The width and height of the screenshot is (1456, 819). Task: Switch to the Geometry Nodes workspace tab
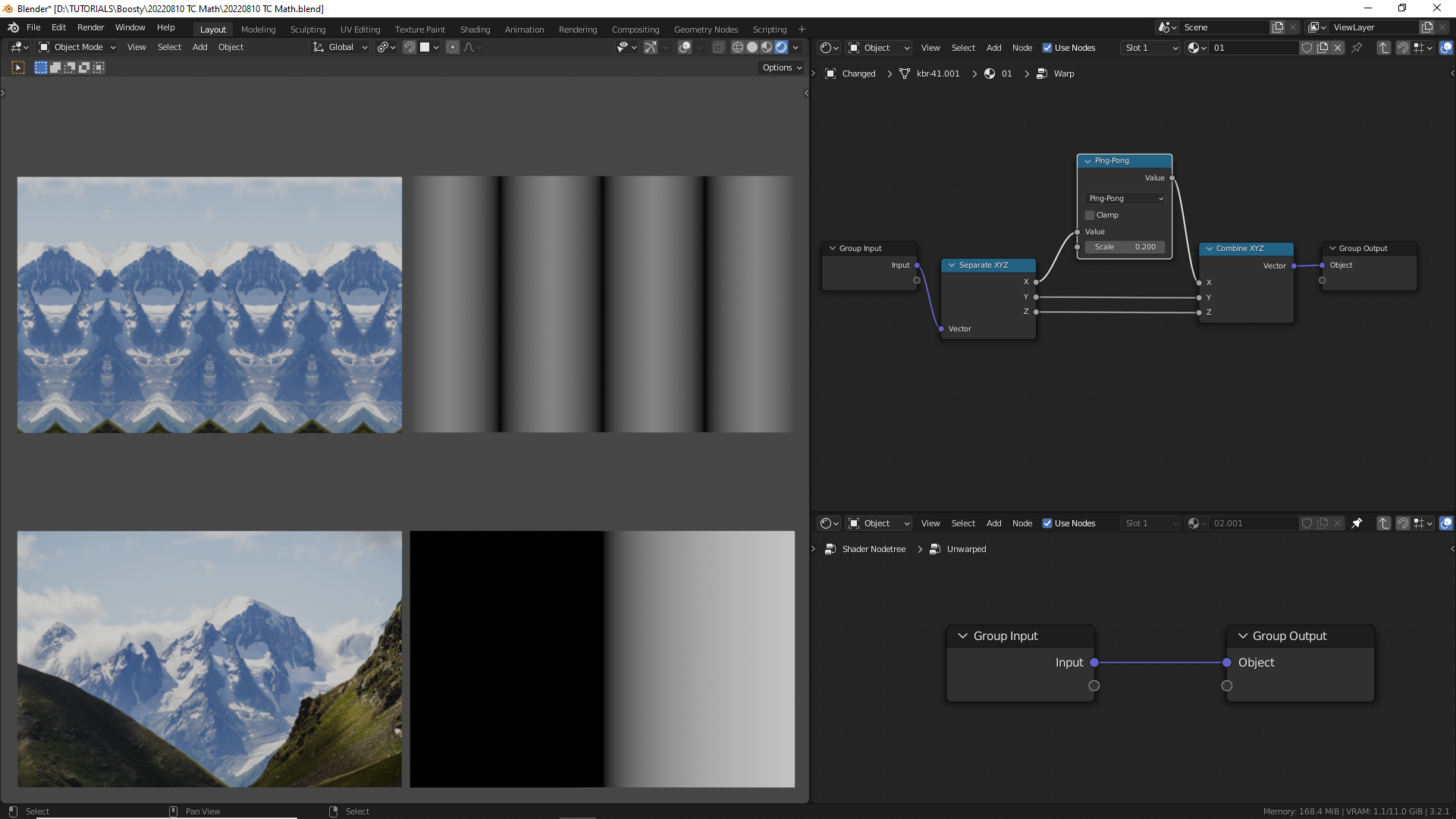[x=705, y=30]
